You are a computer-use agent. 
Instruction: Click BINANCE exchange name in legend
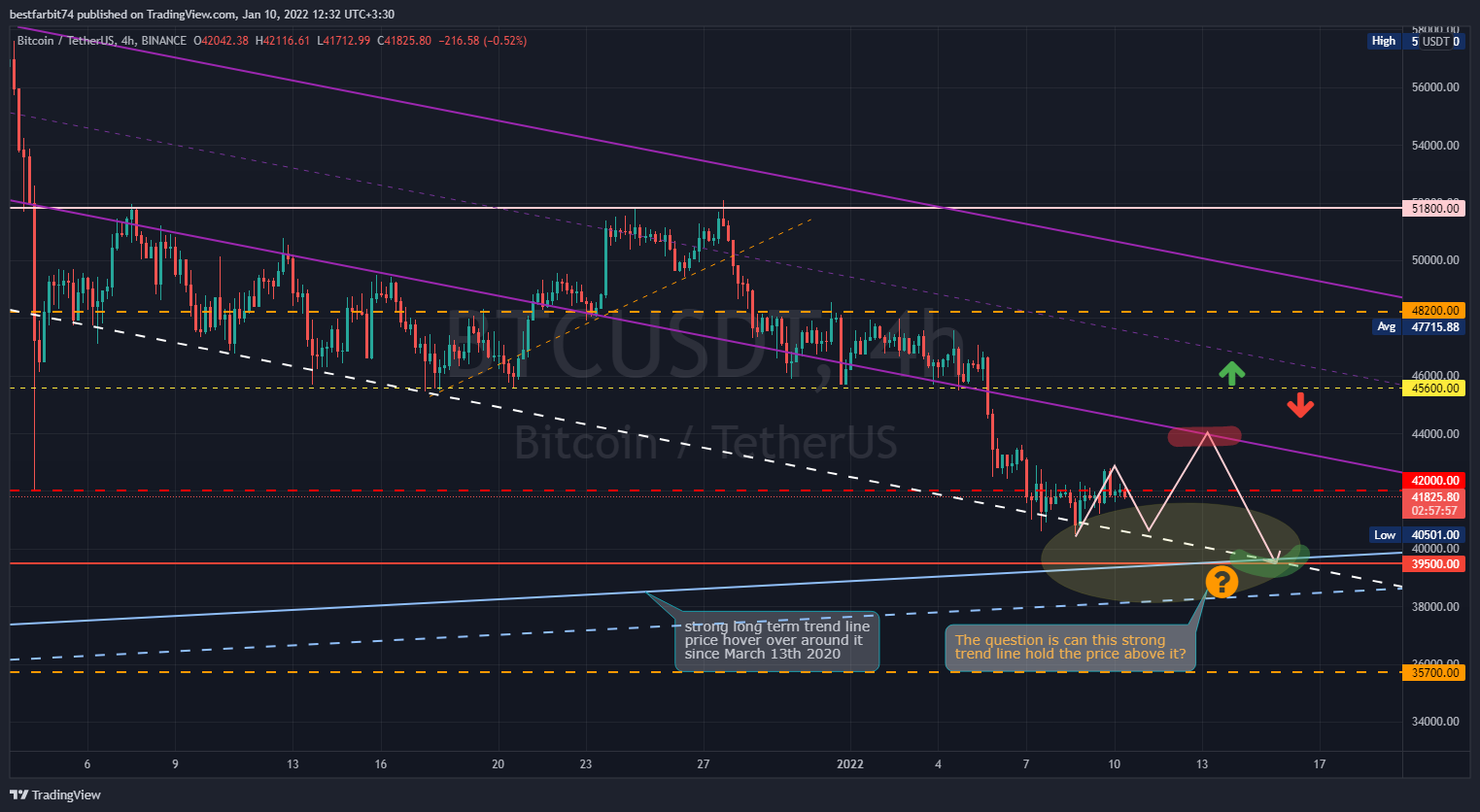[164, 41]
